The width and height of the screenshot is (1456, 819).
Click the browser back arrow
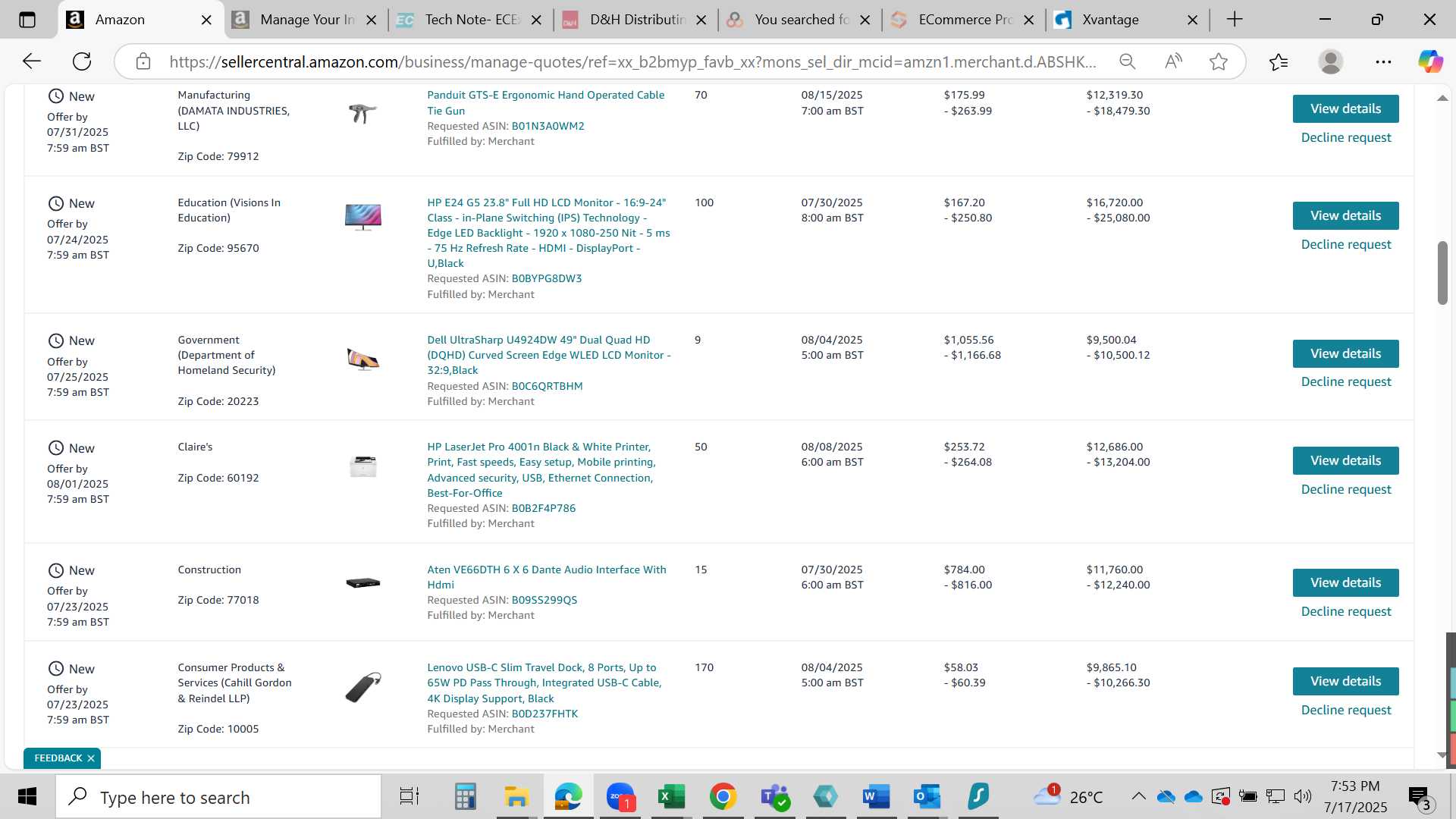32,61
